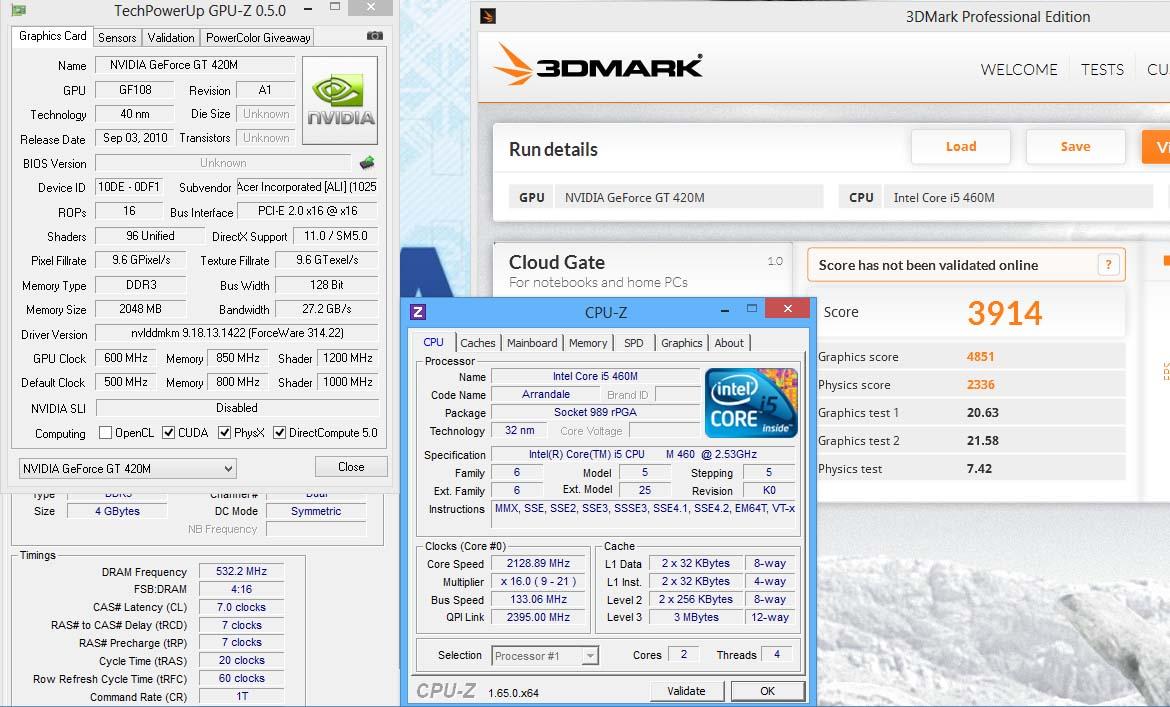
Task: Click the Graphics test 2 value 21.58
Action: [x=983, y=441]
